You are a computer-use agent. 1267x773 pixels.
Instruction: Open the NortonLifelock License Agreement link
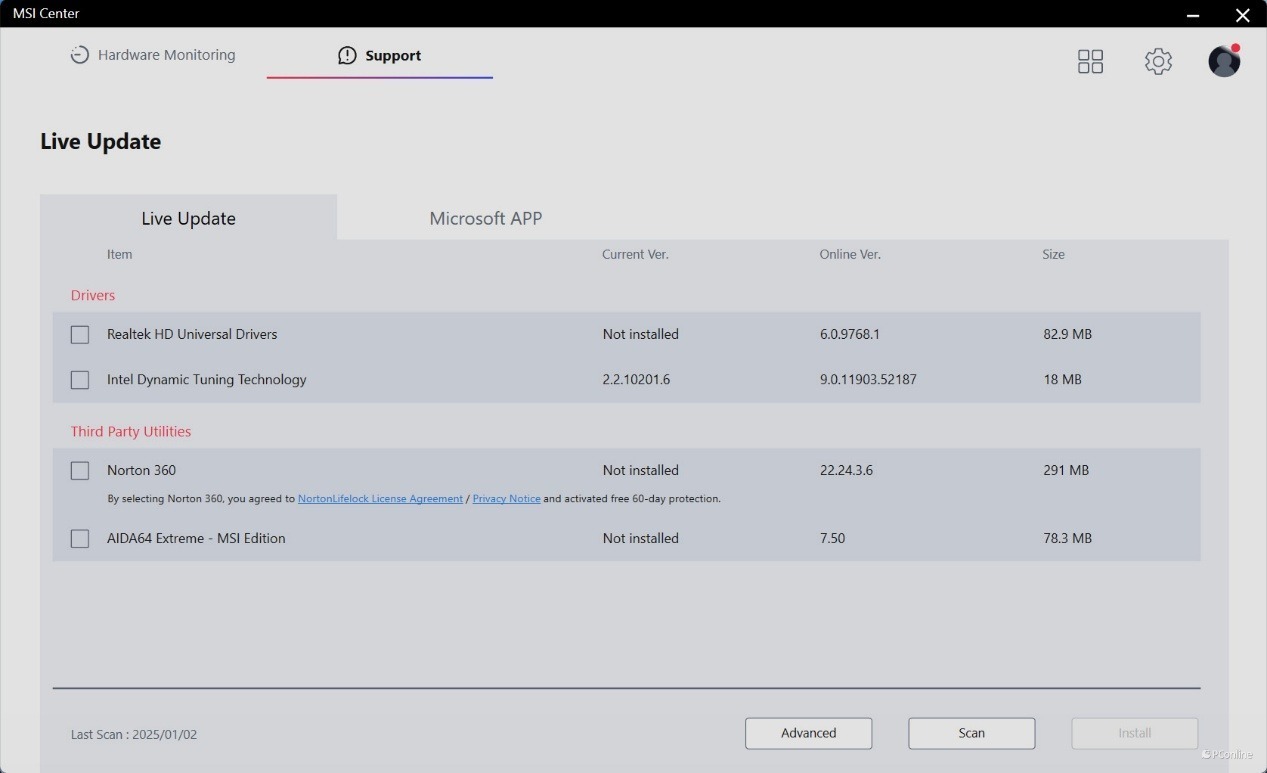click(380, 498)
